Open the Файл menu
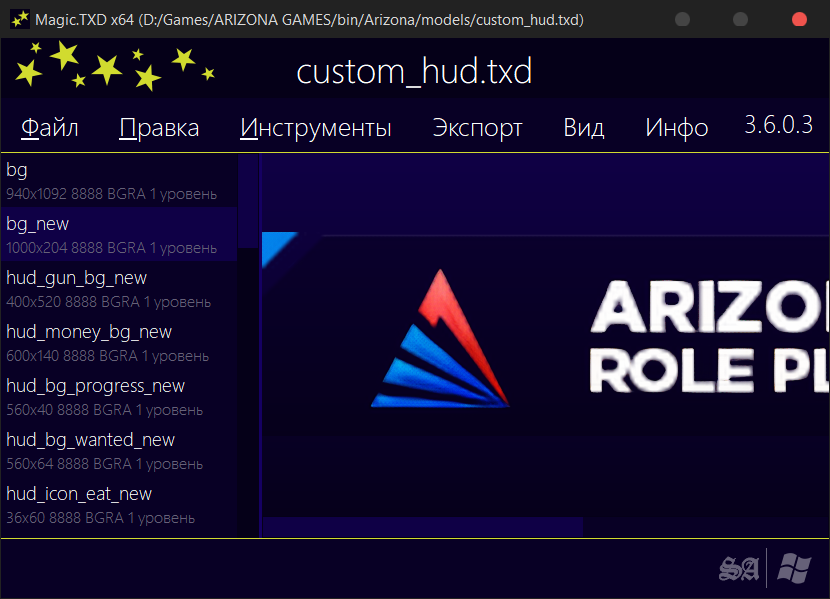Image resolution: width=830 pixels, height=599 pixels. [x=50, y=128]
